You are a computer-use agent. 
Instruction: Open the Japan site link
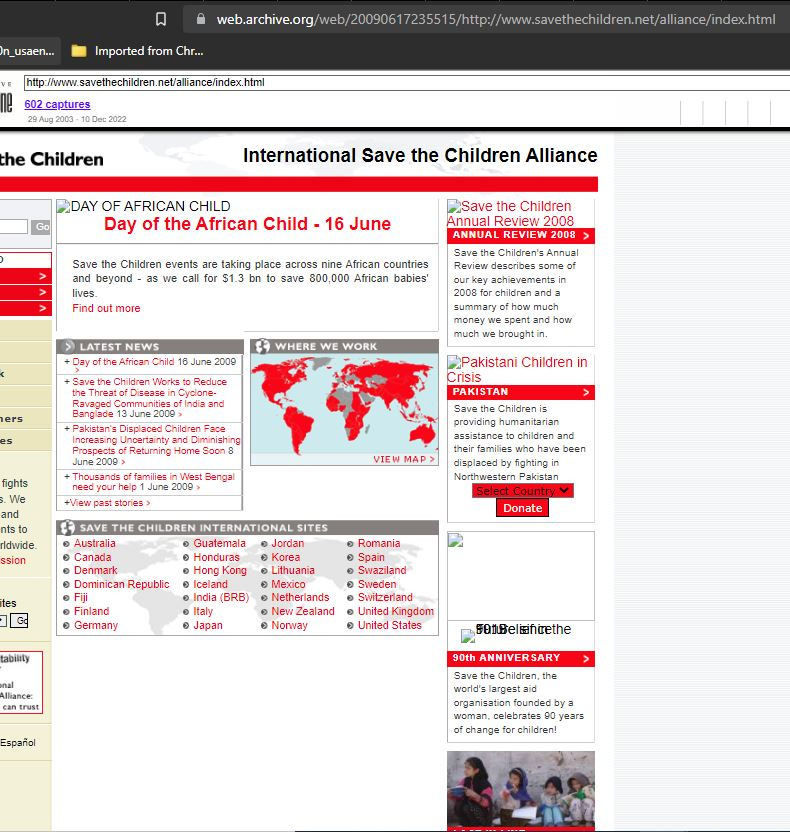click(207, 625)
